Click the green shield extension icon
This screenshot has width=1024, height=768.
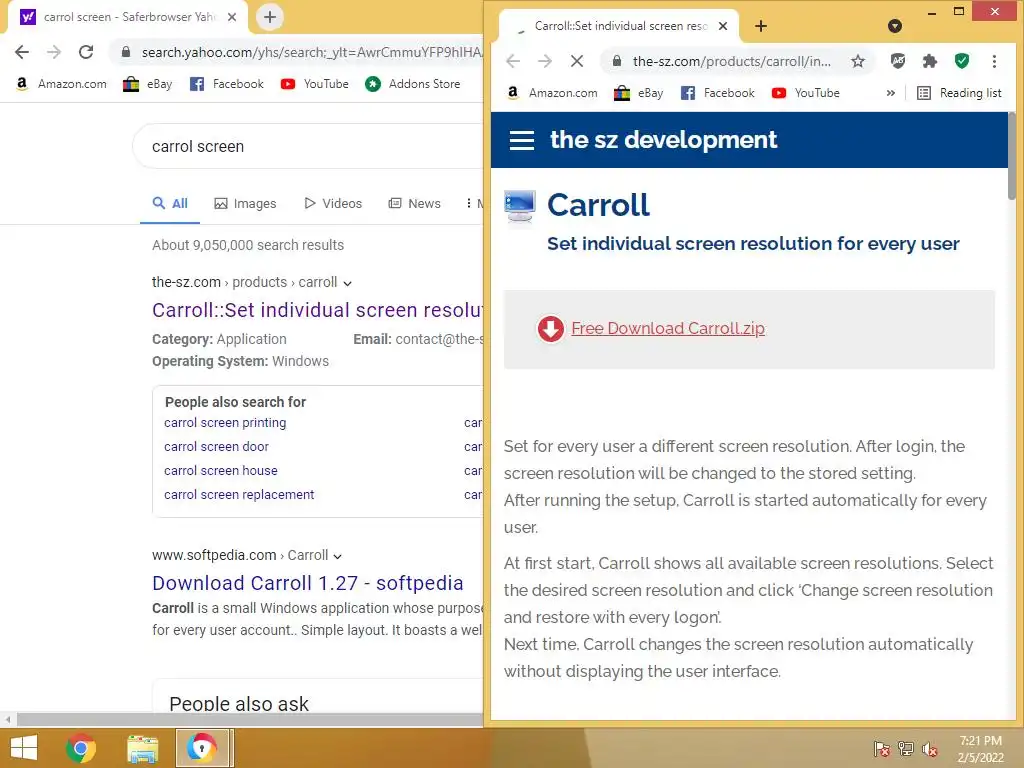tap(961, 61)
